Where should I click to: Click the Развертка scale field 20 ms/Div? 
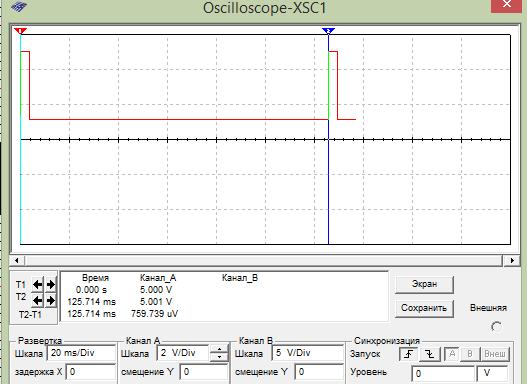81,353
